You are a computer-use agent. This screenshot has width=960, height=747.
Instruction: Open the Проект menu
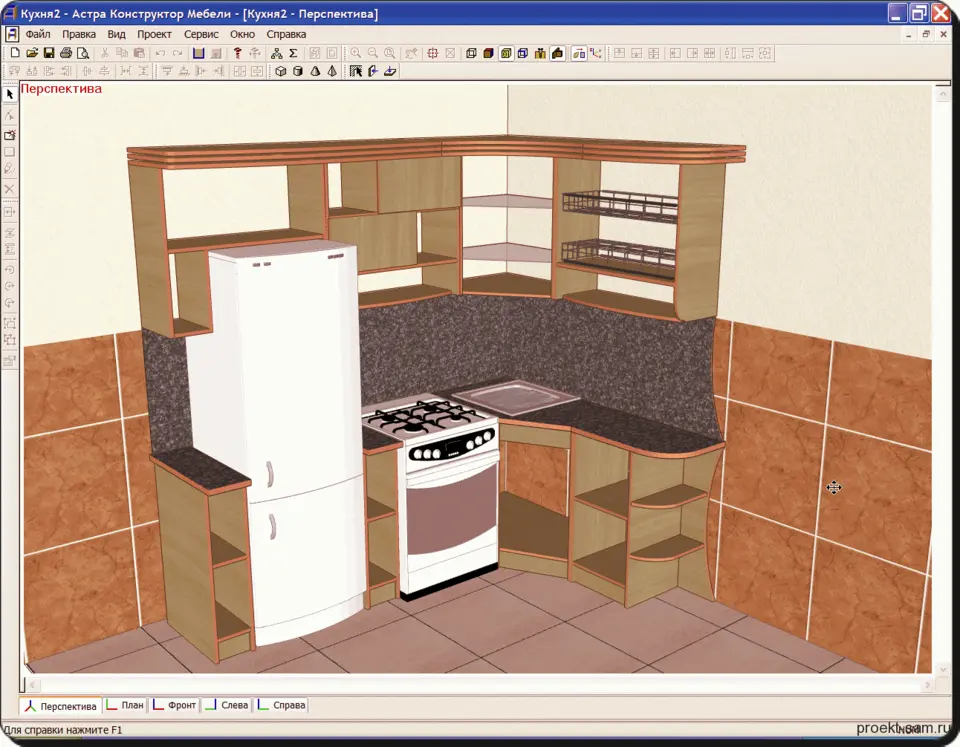pos(154,34)
